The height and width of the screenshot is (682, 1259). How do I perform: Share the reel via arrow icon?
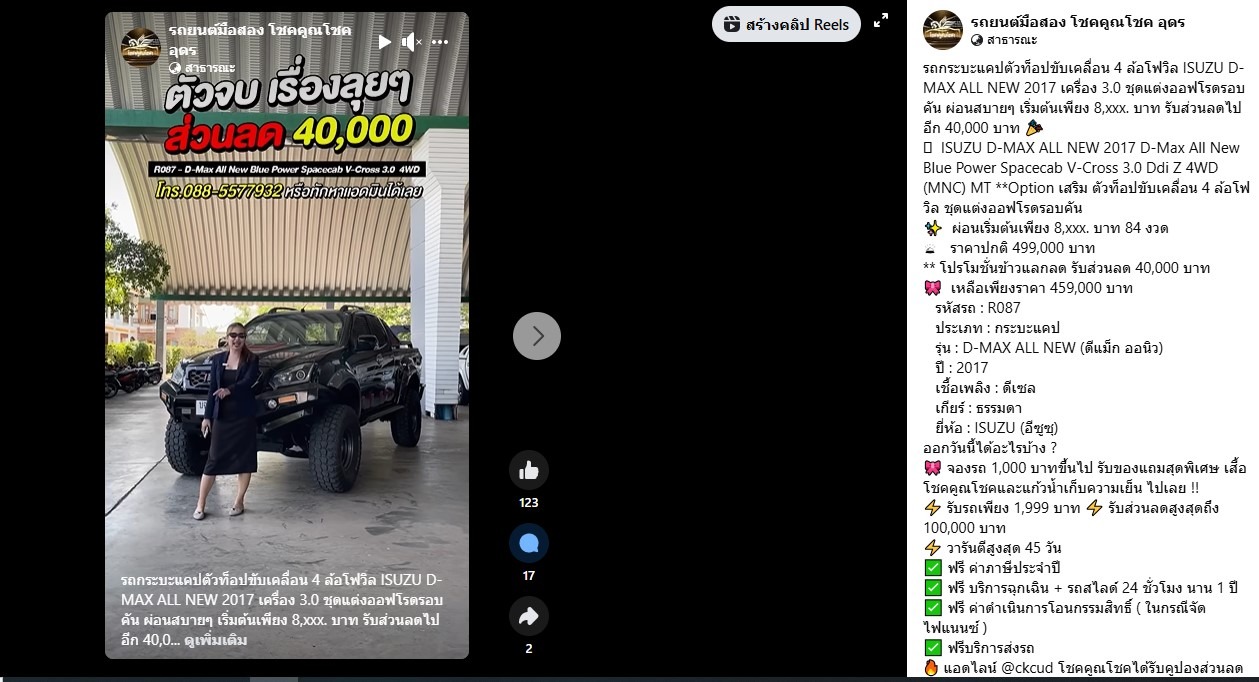pyautogui.click(x=529, y=616)
